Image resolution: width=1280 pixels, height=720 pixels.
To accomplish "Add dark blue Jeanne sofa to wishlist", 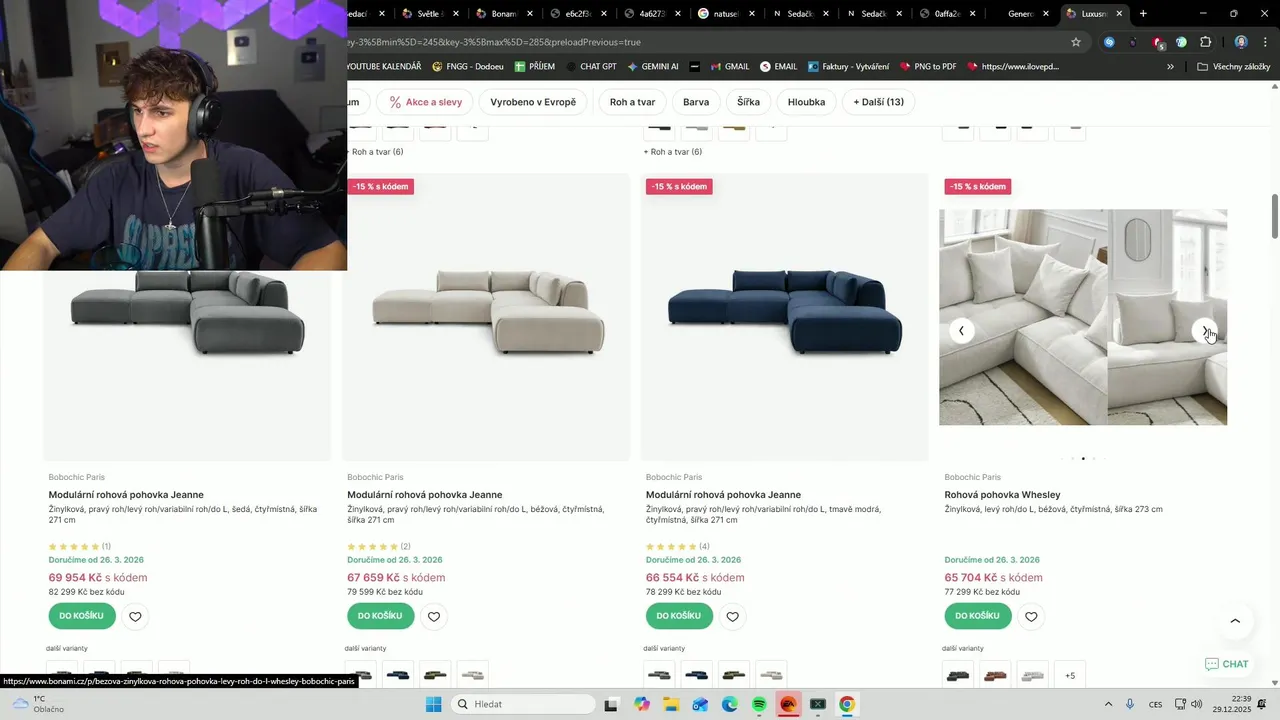I will coord(732,616).
